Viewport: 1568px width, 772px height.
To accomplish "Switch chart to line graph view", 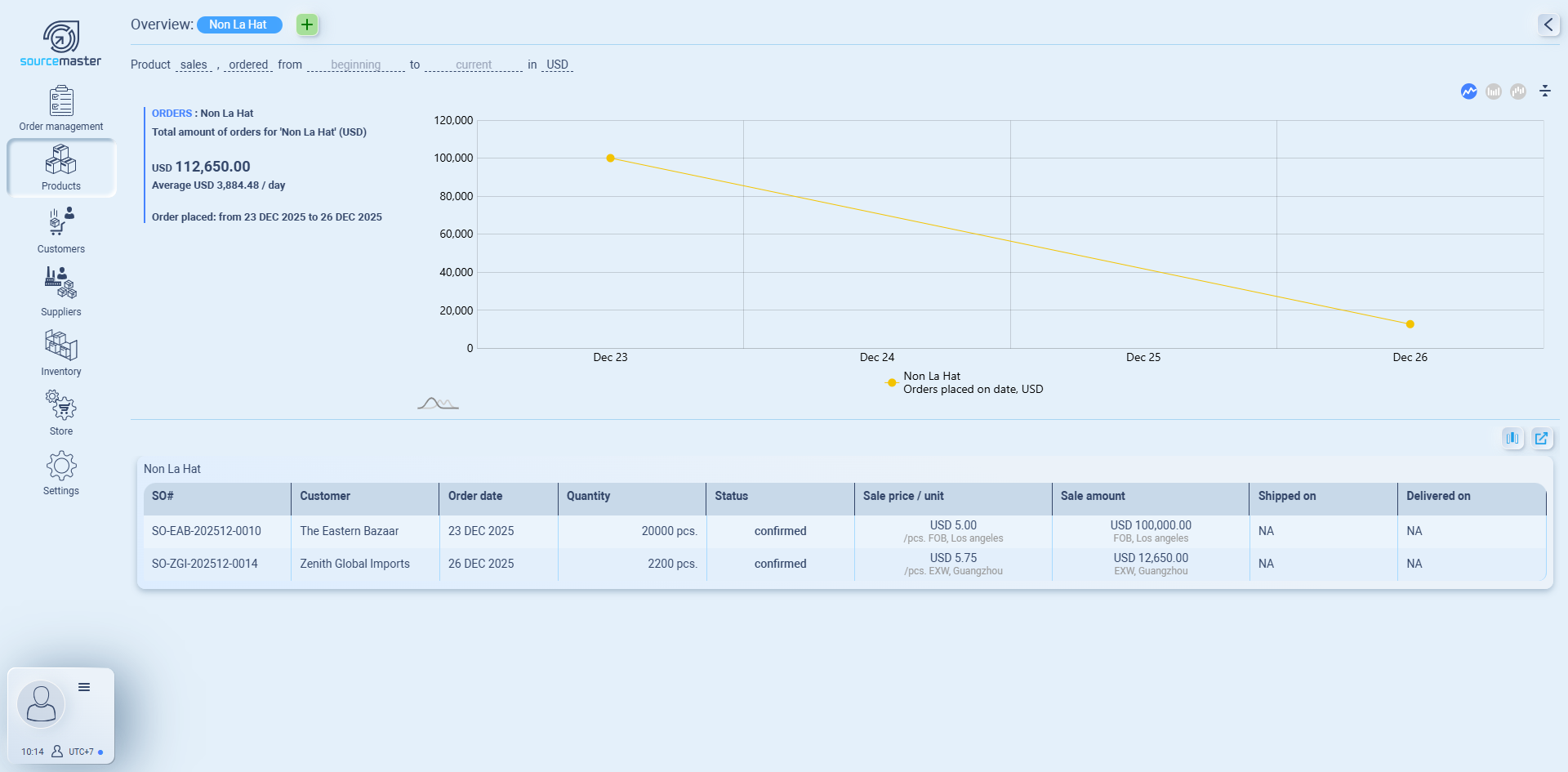I will (1469, 91).
